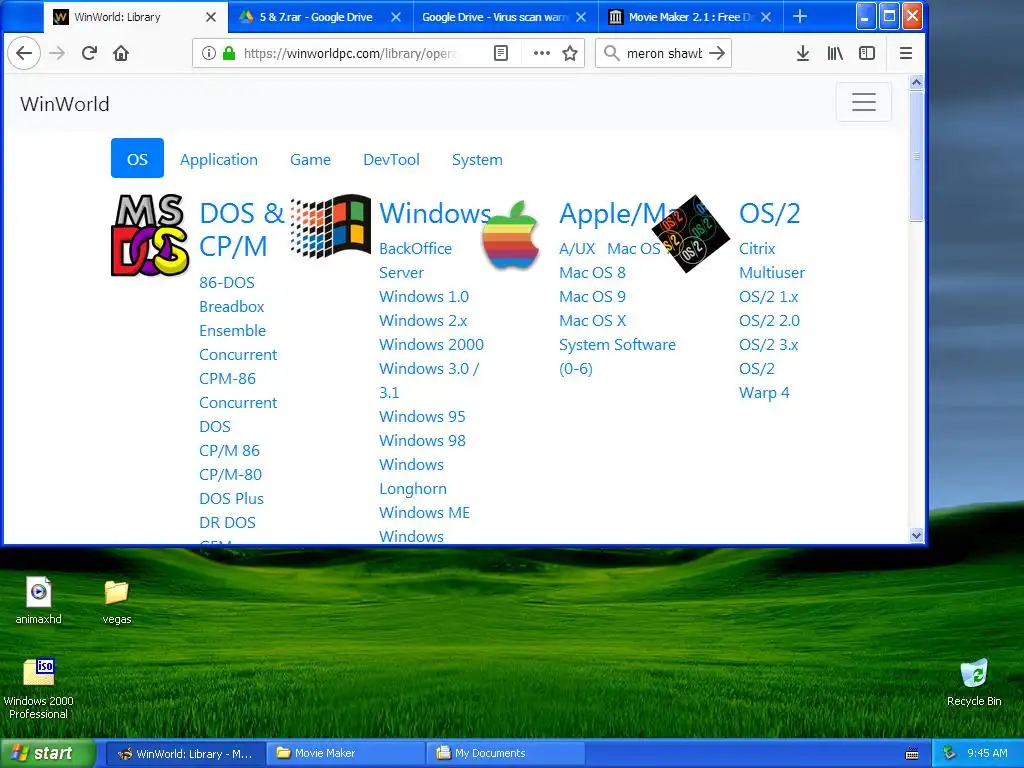Open the Windows 95 link
Viewport: 1024px width, 768px height.
[422, 416]
